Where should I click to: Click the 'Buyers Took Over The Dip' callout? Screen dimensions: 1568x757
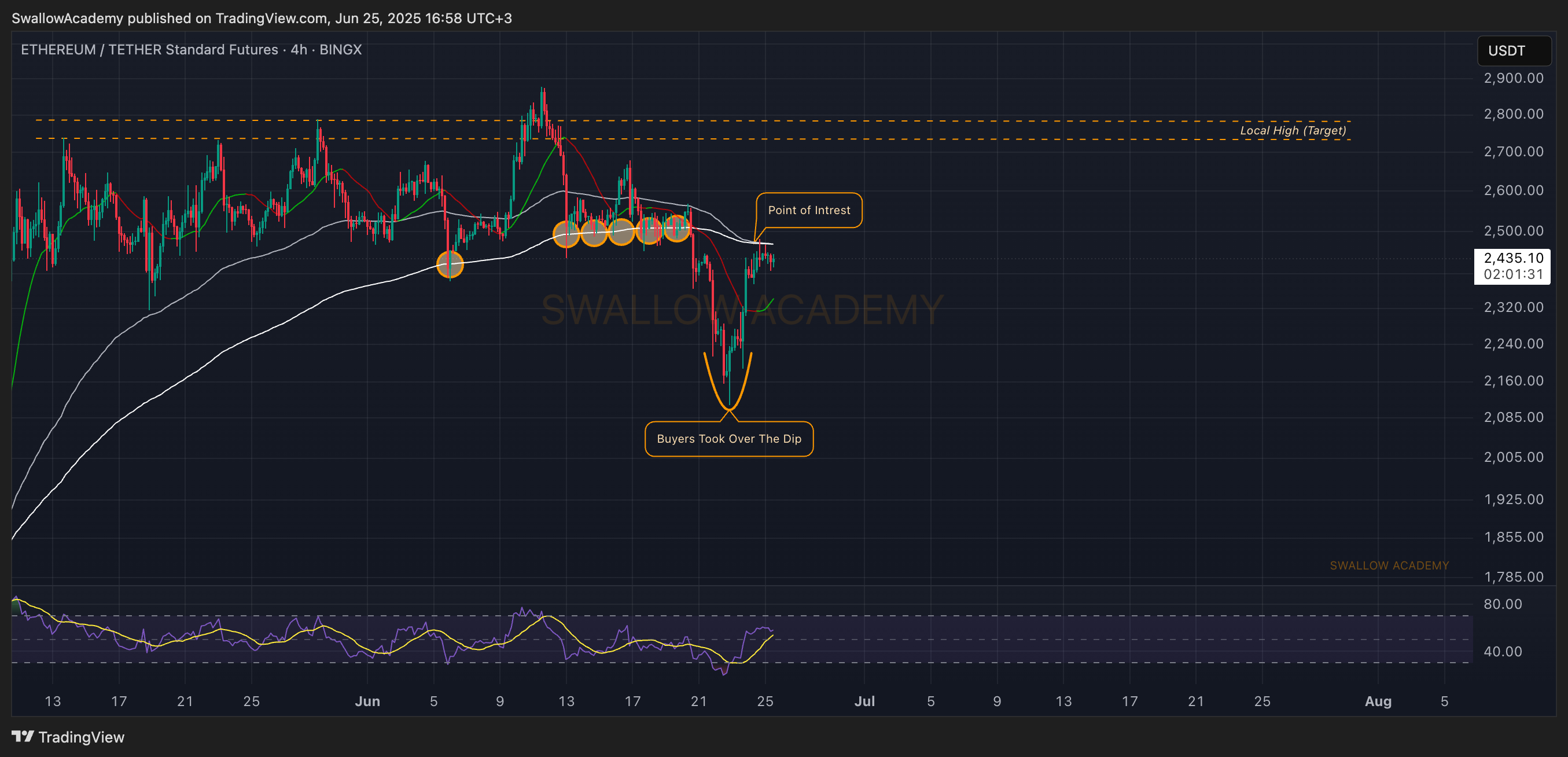pos(729,439)
